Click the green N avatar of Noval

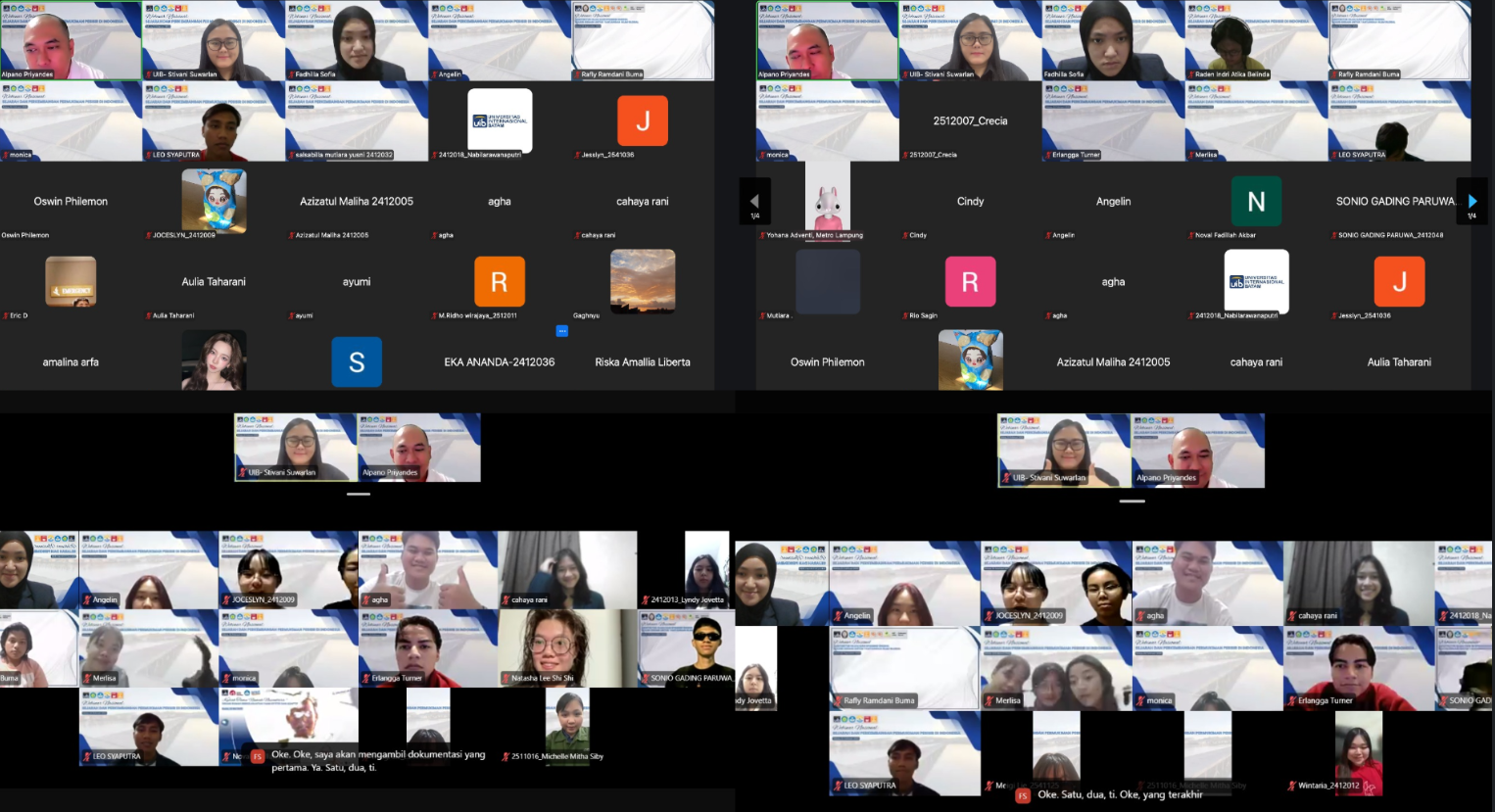pos(1256,201)
